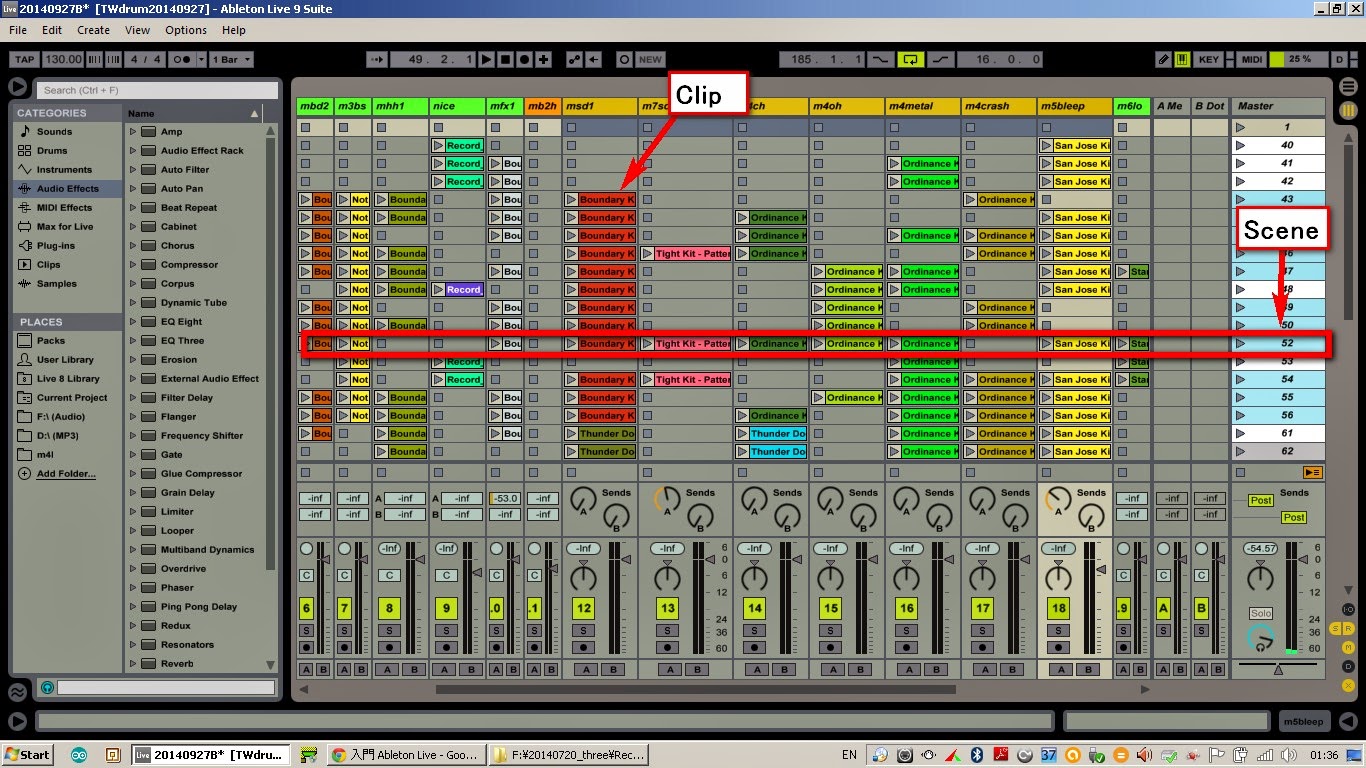This screenshot has height=768, width=1366.
Task: Toggle the I-O section show button
Action: (x=1347, y=609)
